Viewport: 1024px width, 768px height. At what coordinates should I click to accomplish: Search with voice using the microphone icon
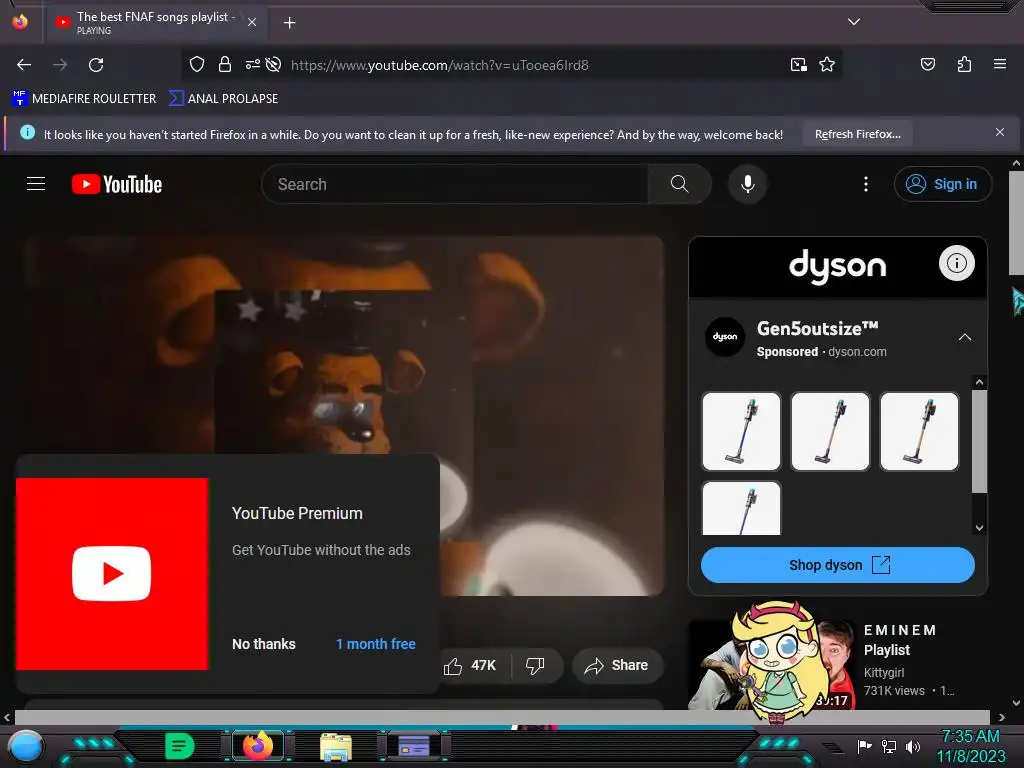(748, 184)
